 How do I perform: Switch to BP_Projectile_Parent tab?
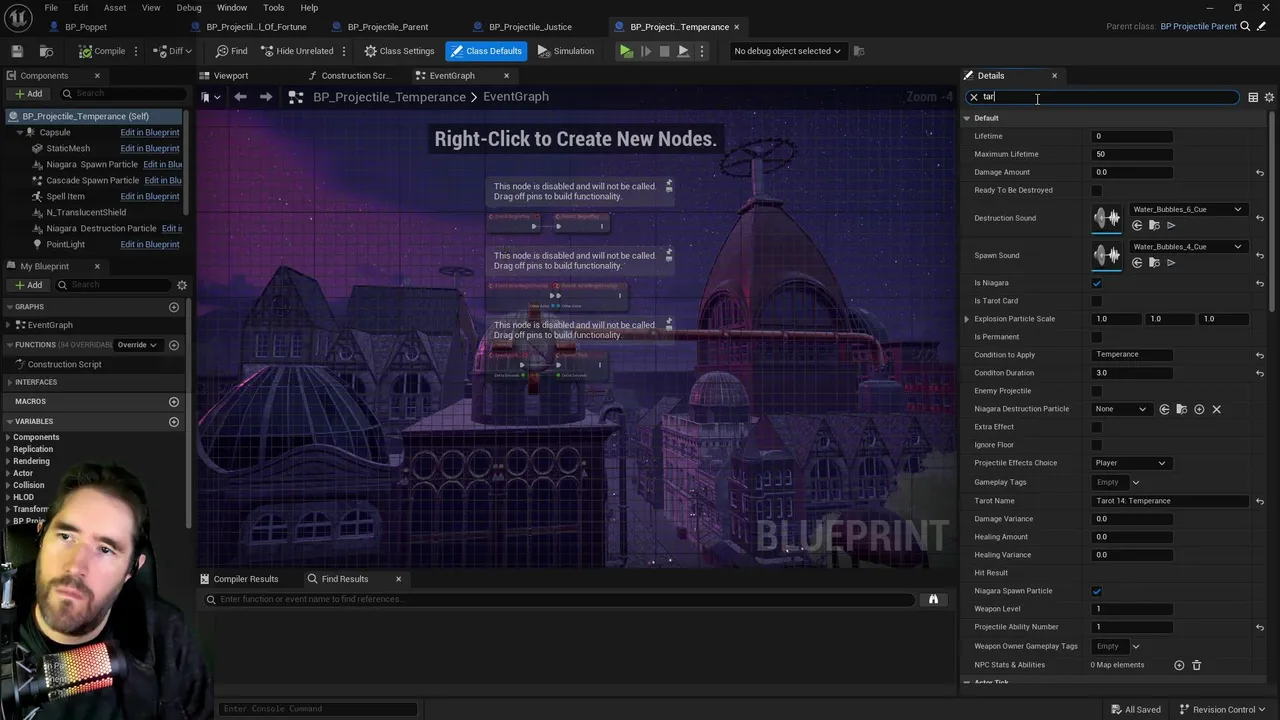point(388,27)
